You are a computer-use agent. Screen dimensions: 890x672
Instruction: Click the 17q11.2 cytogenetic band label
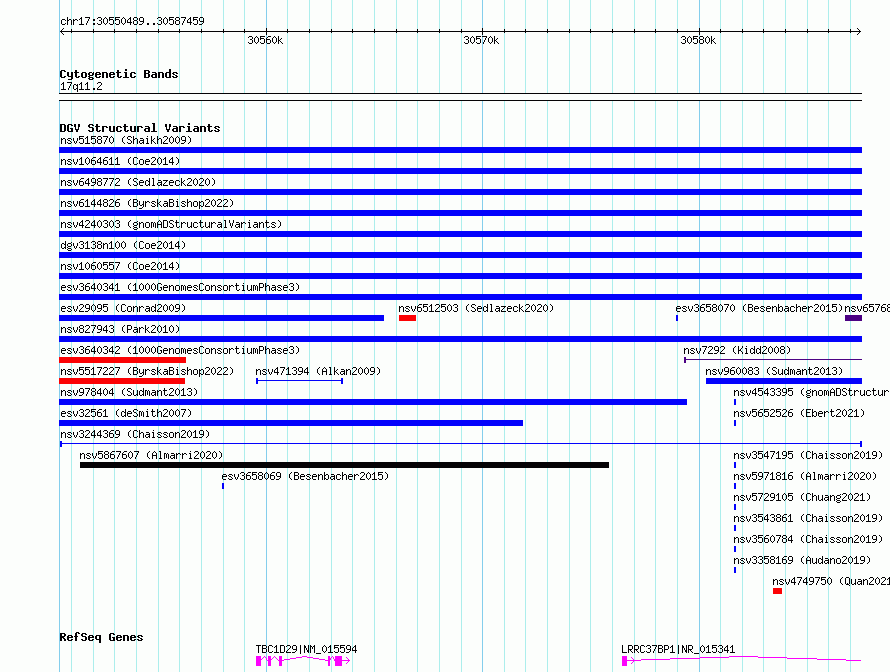81,86
